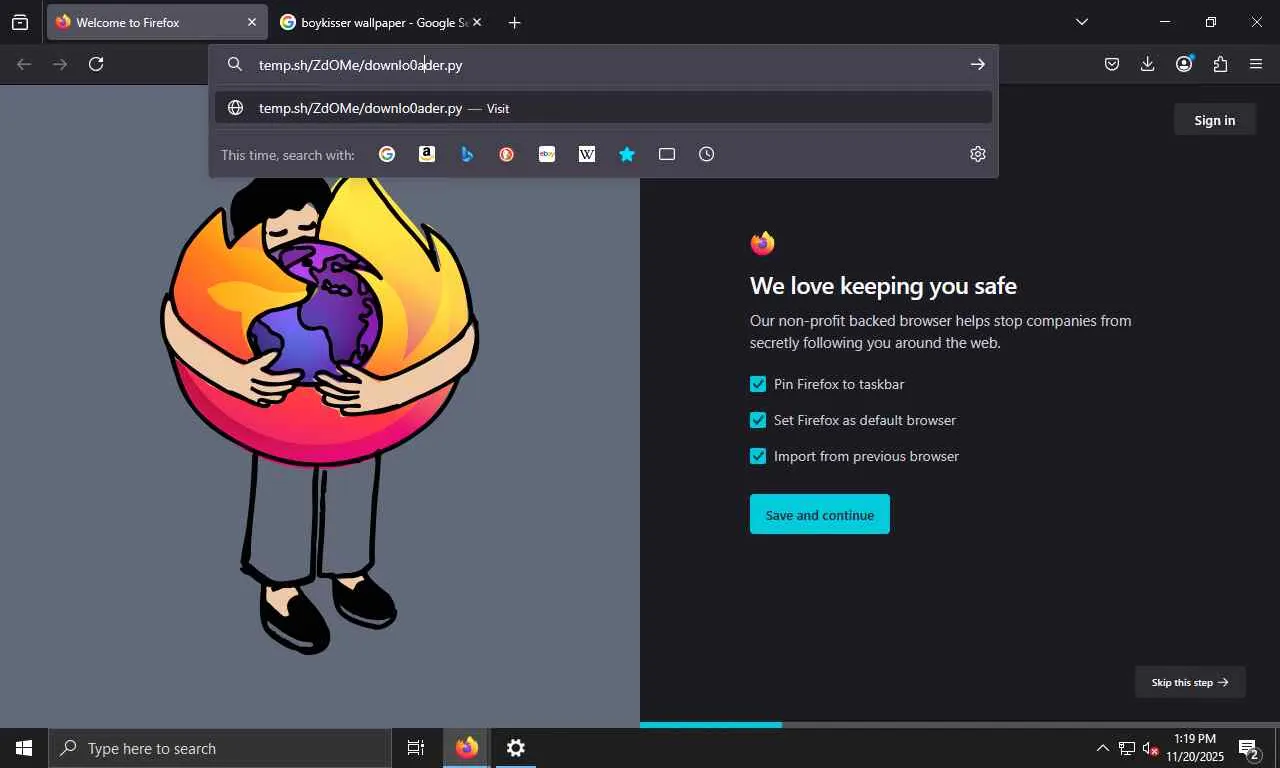The image size is (1280, 768).
Task: Go back to the previous page
Action: coord(24,64)
